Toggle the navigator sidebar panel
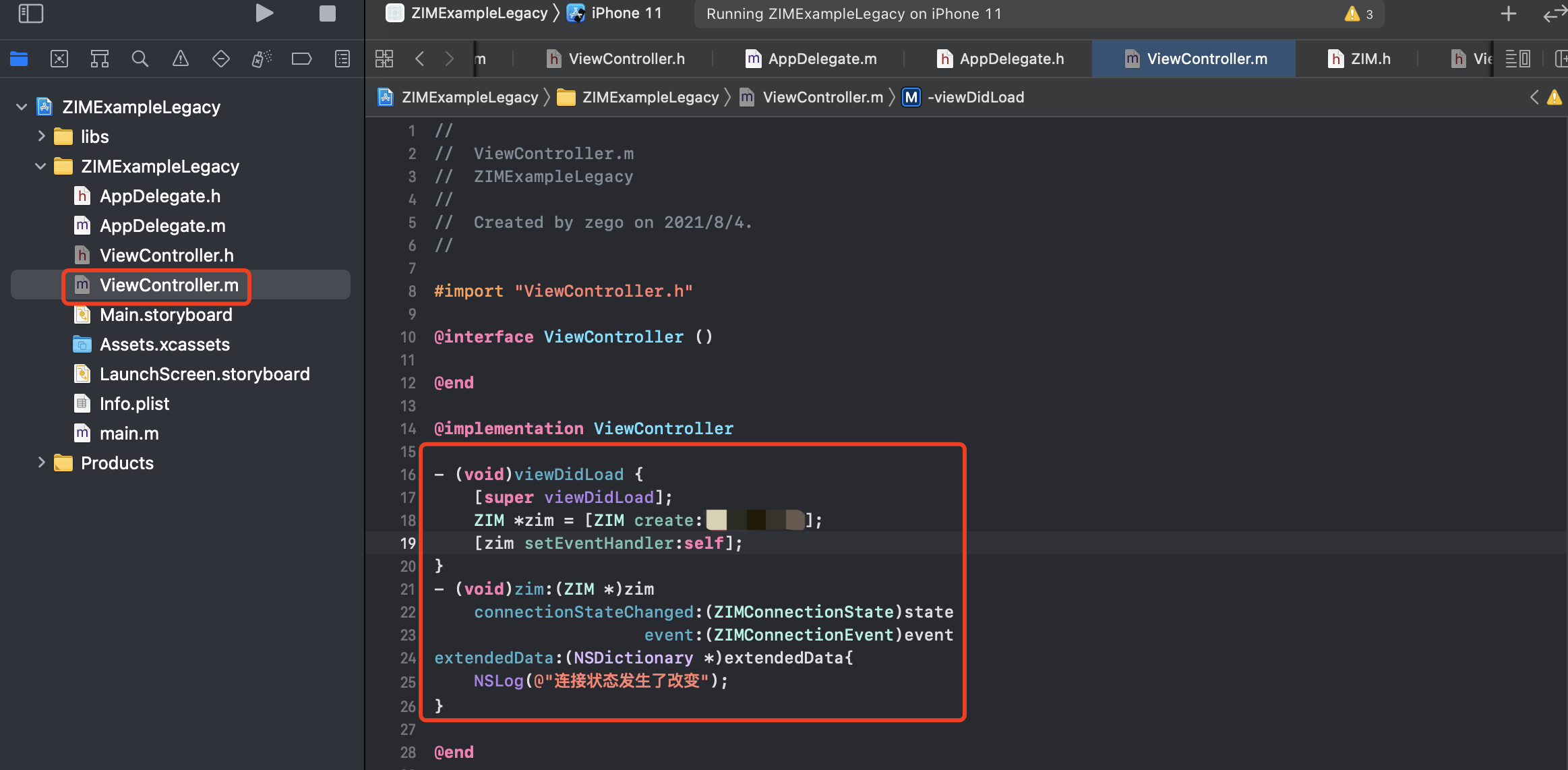 tap(31, 13)
